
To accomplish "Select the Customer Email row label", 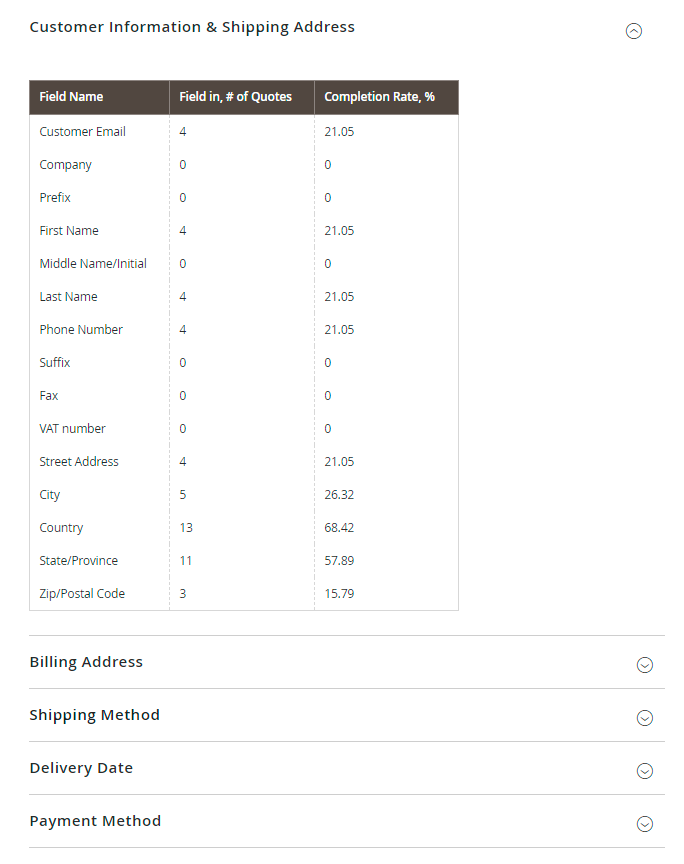I will pyautogui.click(x=83, y=132).
